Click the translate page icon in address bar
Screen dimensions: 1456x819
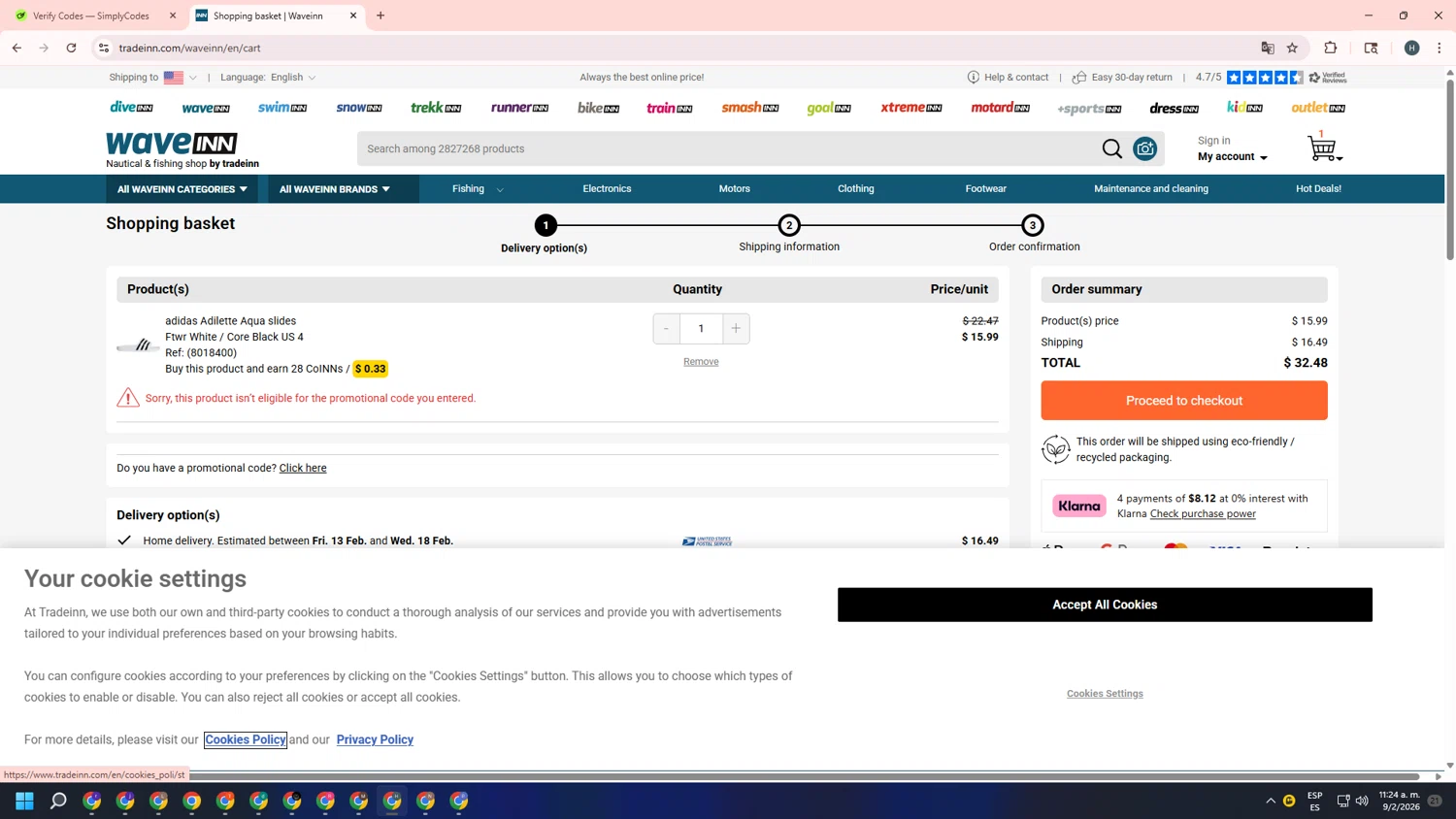pyautogui.click(x=1267, y=48)
